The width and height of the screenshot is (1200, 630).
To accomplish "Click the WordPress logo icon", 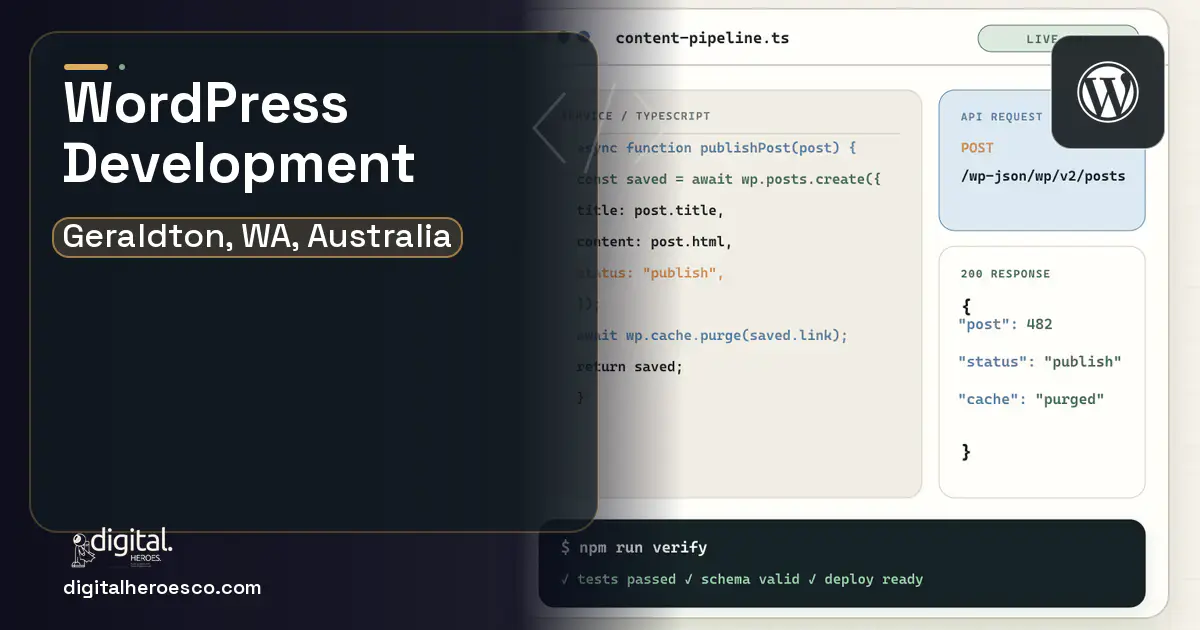I will (1107, 93).
